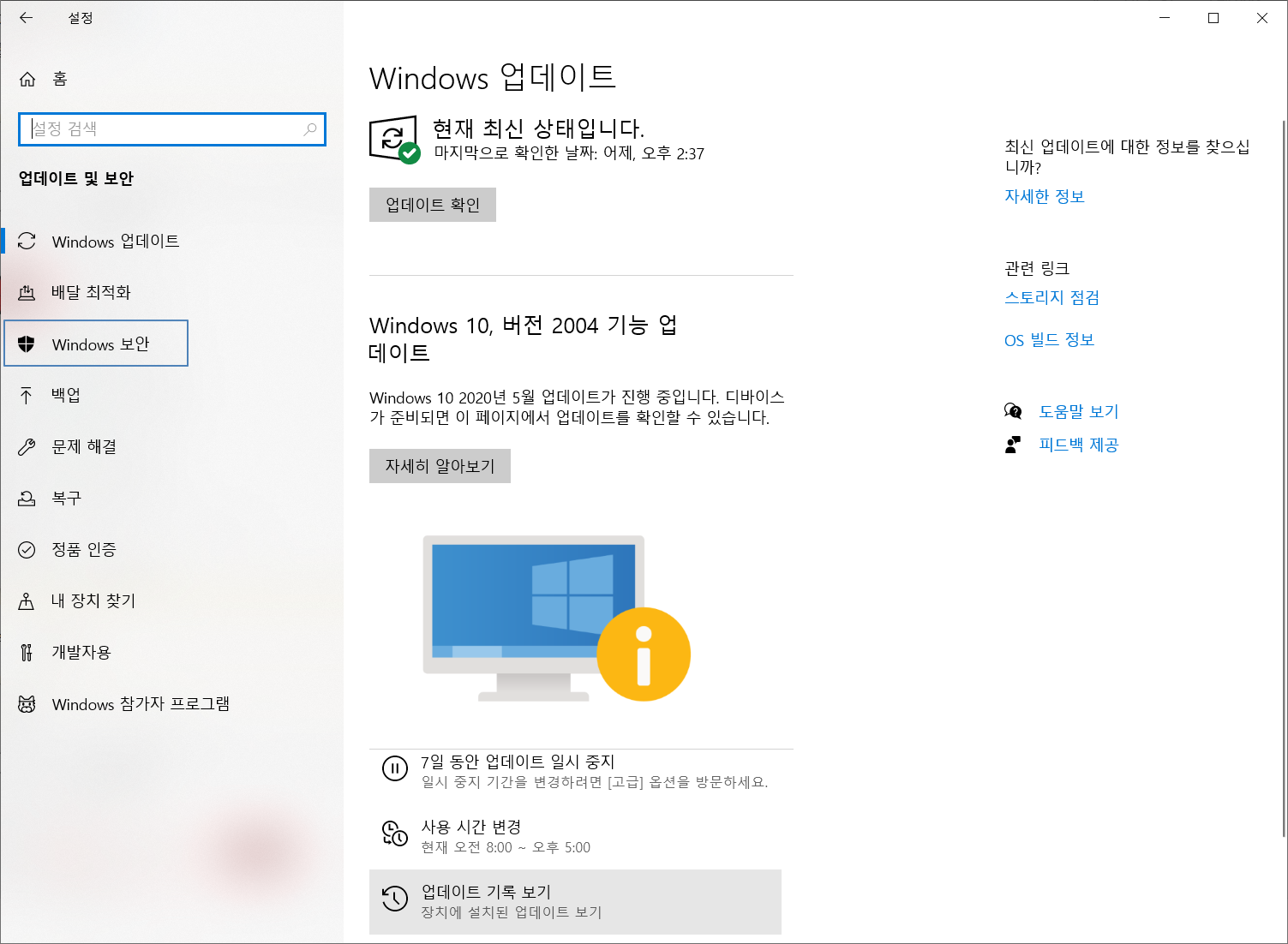1288x944 pixels.
Task: Select the 문제 해결 wrench icon
Action: click(27, 447)
